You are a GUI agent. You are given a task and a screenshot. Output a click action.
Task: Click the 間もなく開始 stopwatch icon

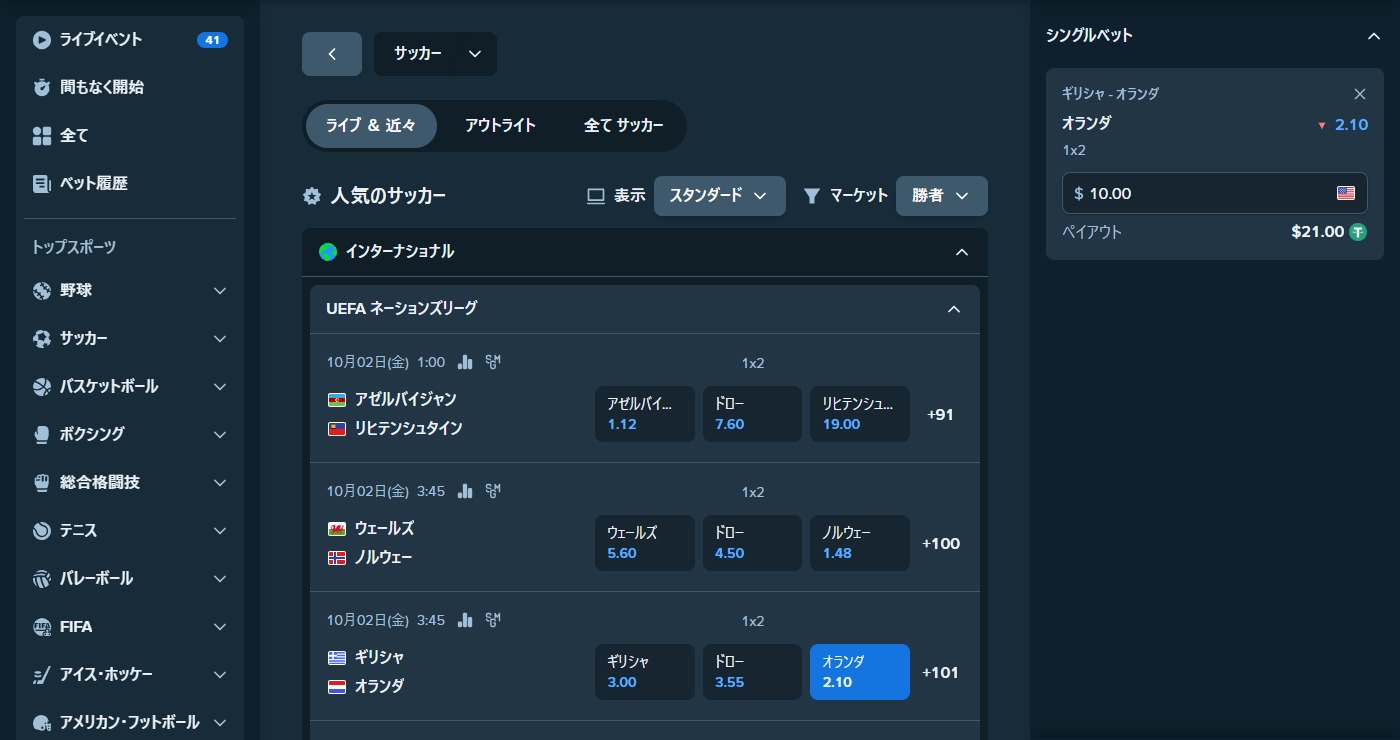pyautogui.click(x=41, y=88)
